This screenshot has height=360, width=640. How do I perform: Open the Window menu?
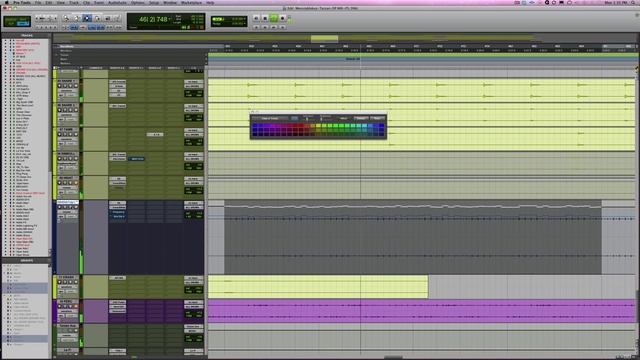pyautogui.click(x=170, y=2)
